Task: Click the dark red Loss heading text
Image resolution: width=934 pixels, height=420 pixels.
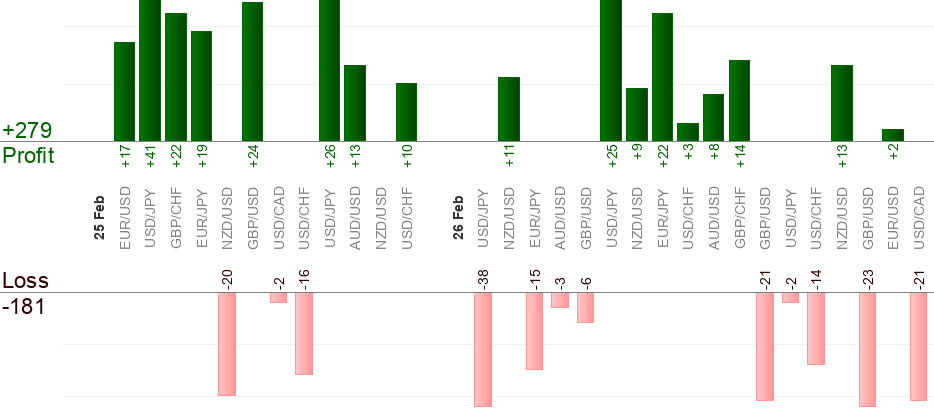Action: [25, 281]
